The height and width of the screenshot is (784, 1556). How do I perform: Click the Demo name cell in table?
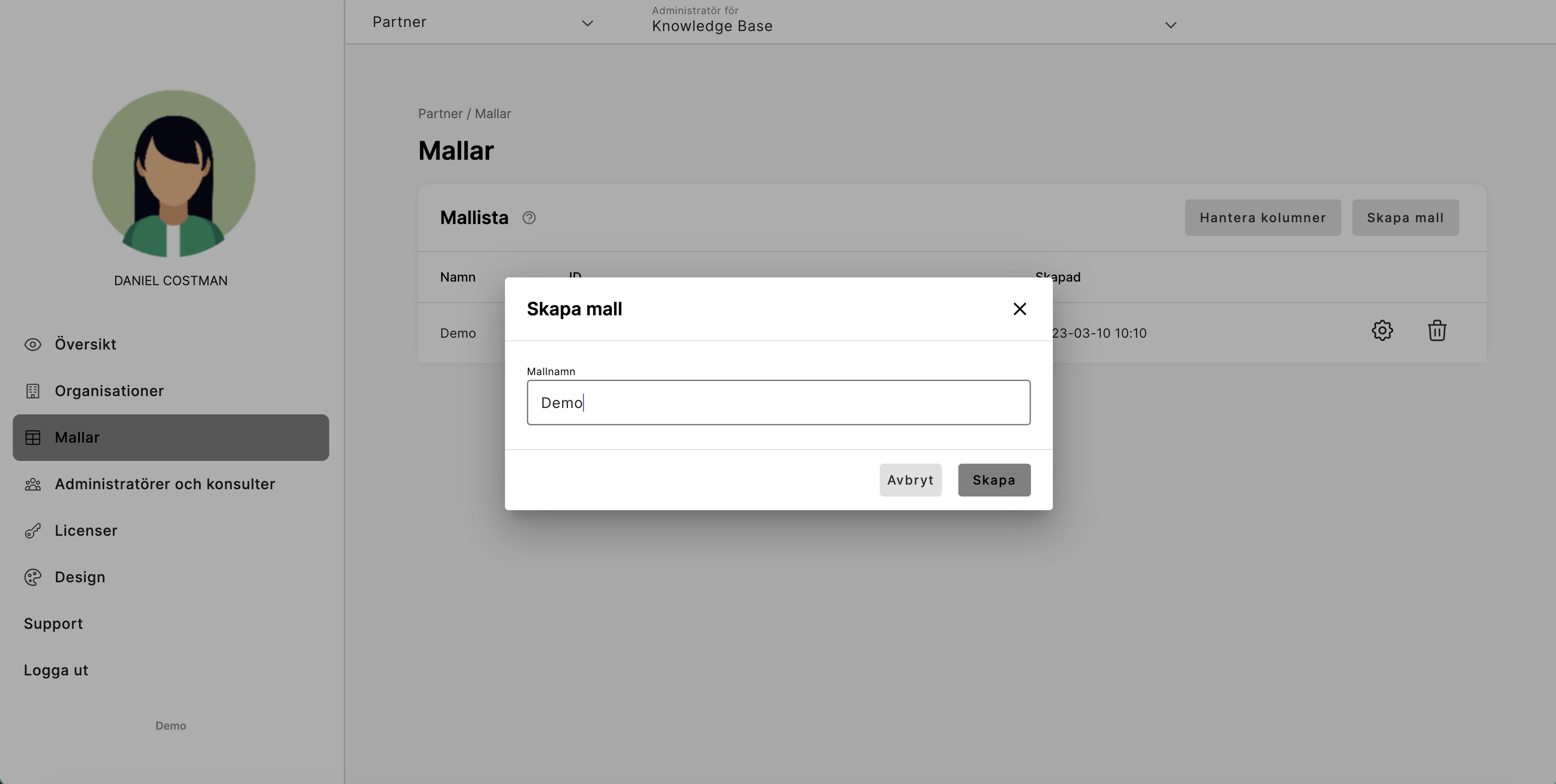[457, 333]
